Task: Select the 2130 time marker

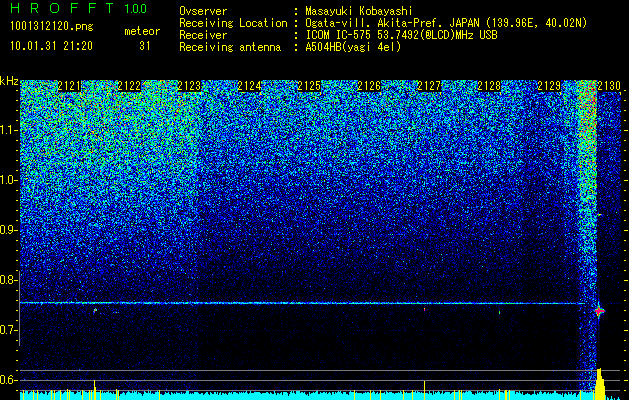Action: point(609,86)
